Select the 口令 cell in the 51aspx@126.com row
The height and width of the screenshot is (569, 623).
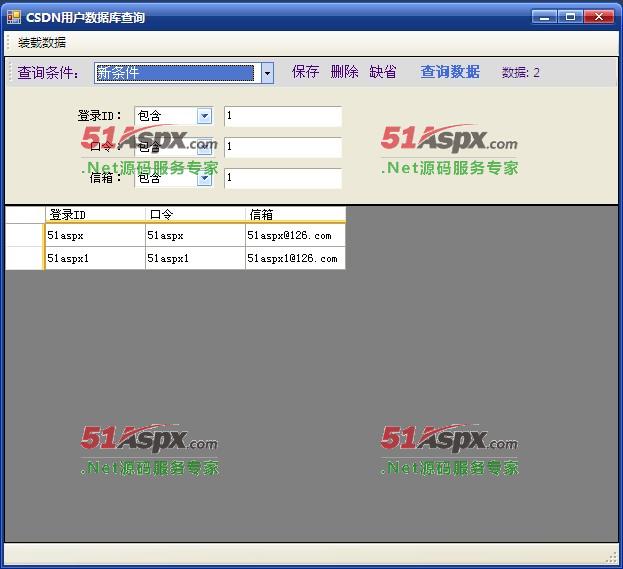click(195, 235)
